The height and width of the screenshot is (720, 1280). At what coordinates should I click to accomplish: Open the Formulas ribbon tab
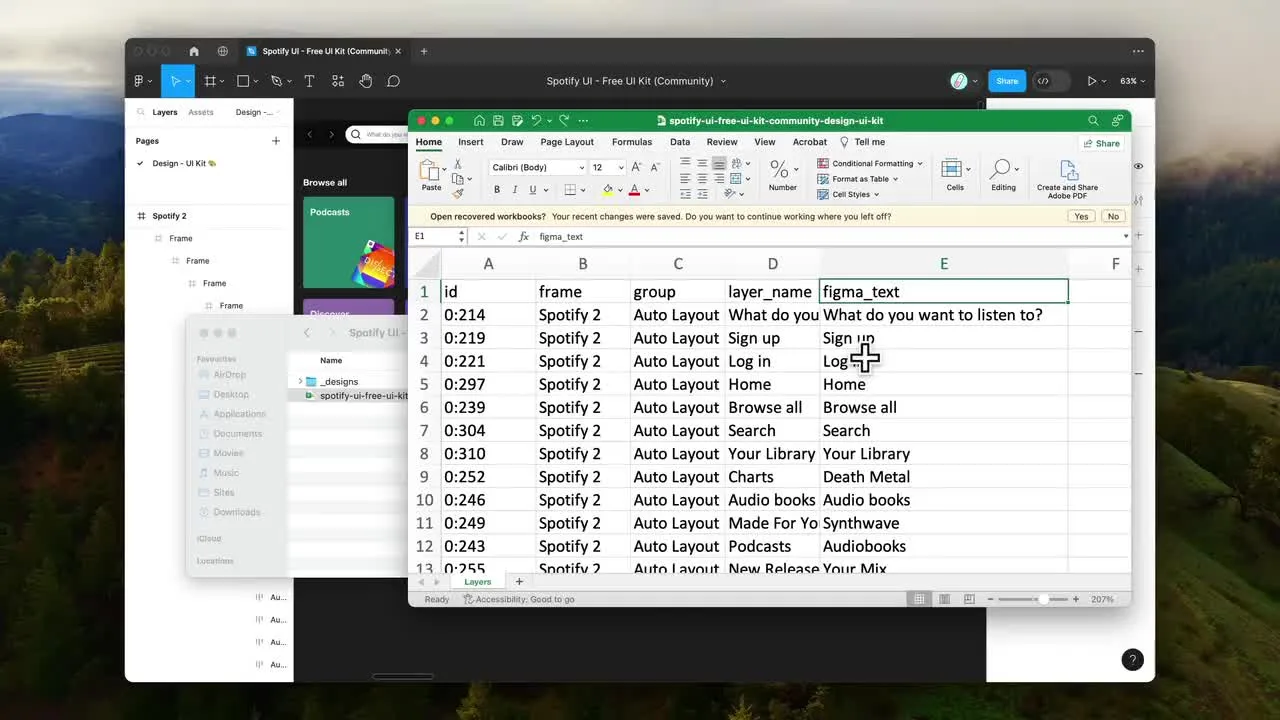point(631,142)
